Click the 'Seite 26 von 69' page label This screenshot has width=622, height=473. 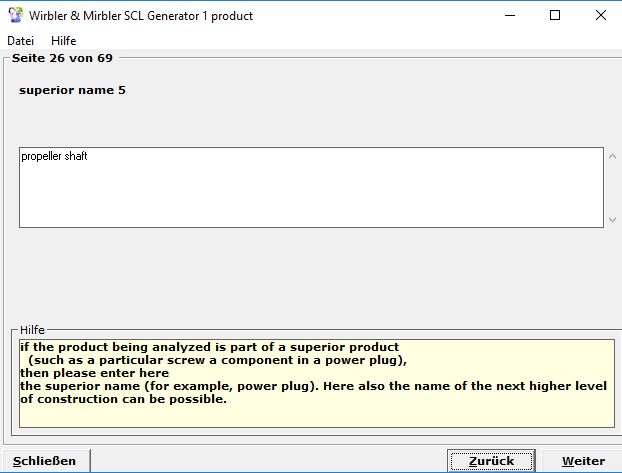pos(62,58)
